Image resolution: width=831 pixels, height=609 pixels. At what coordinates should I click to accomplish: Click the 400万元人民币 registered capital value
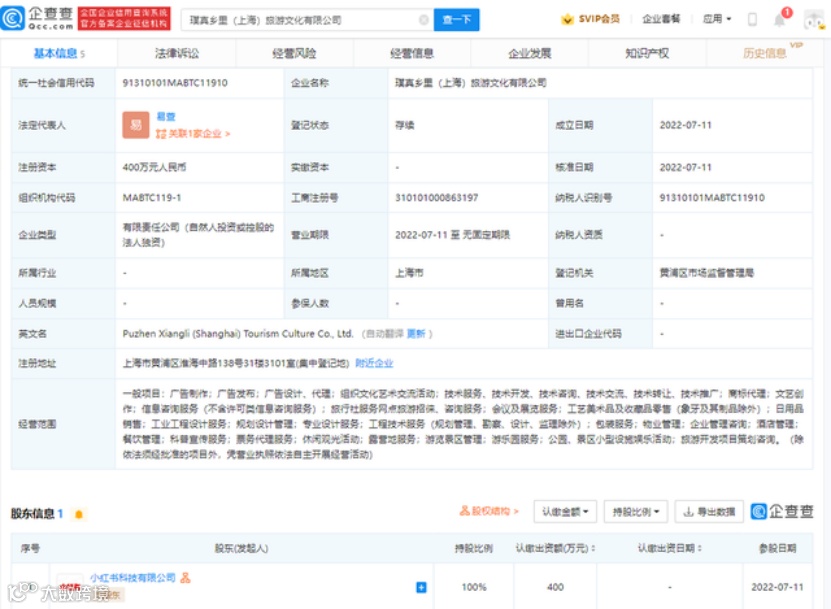[x=154, y=167]
